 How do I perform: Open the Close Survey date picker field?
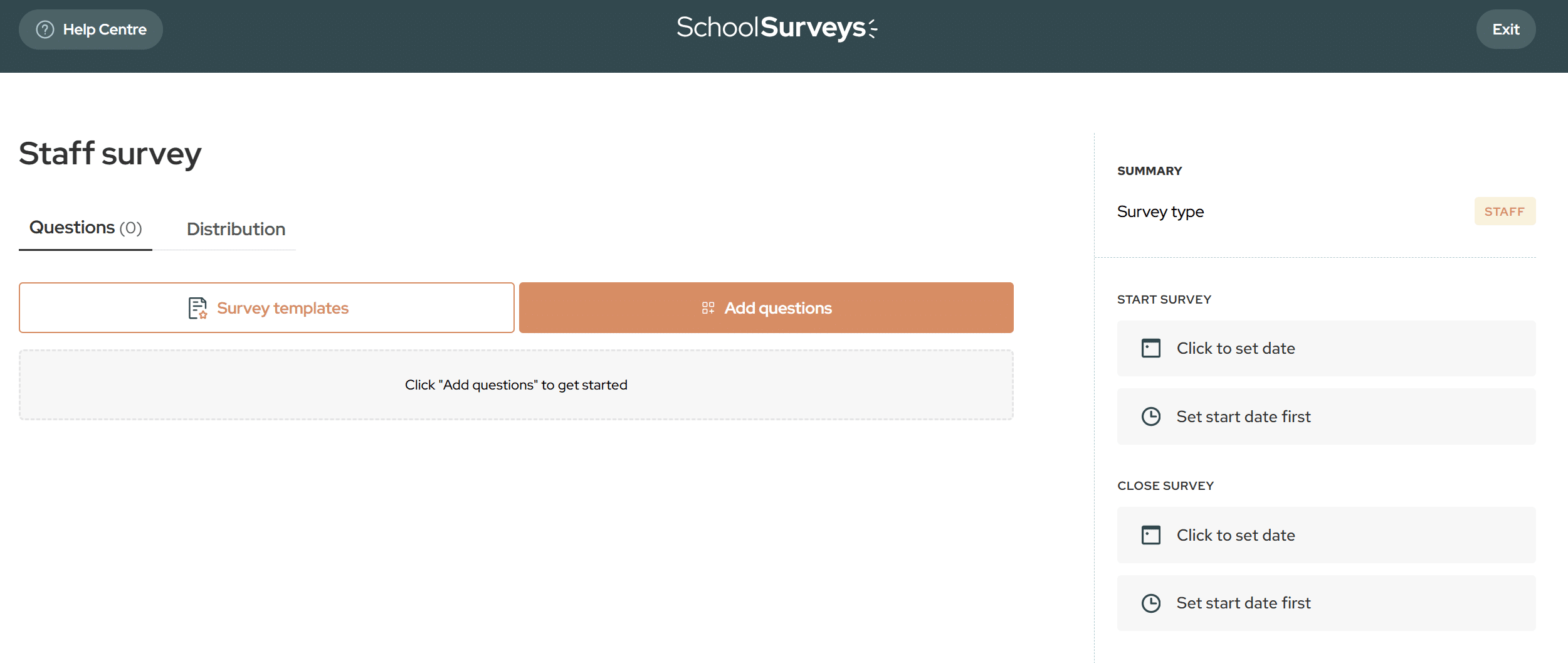(1325, 535)
